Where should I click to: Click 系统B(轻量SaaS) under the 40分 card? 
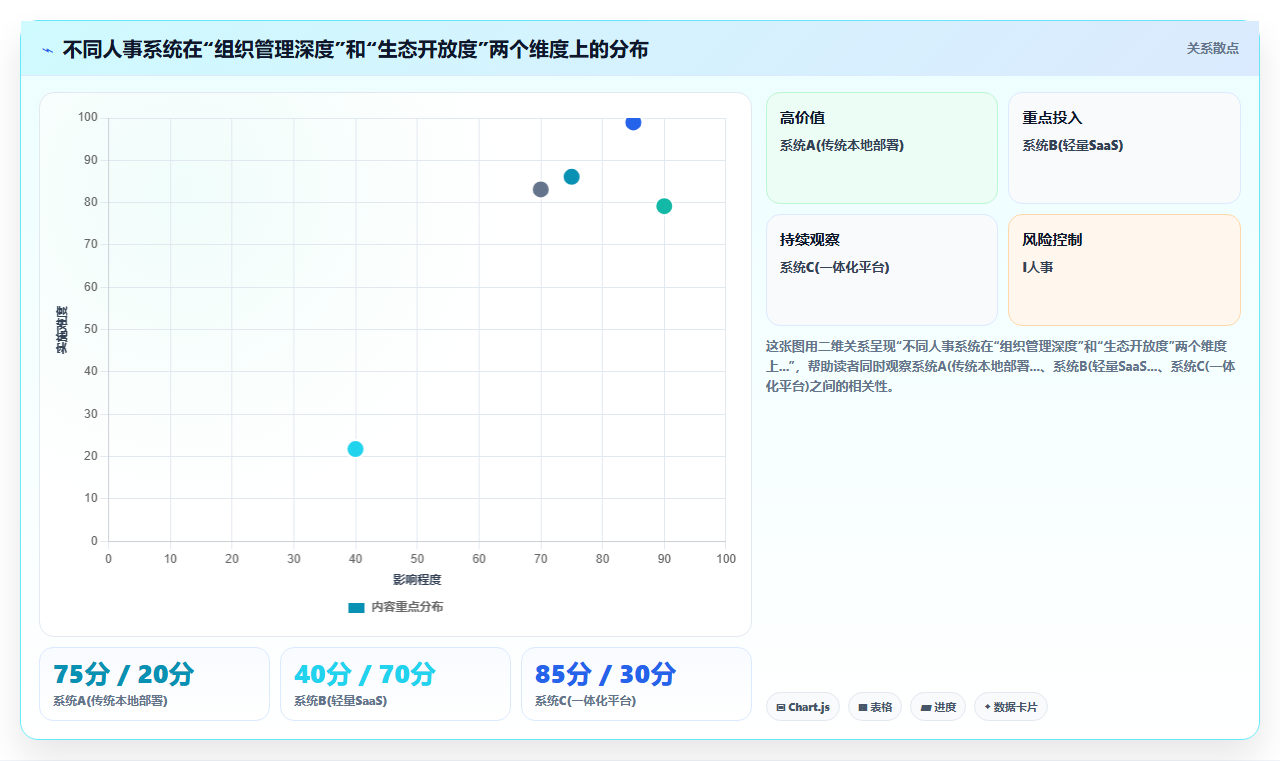click(340, 701)
